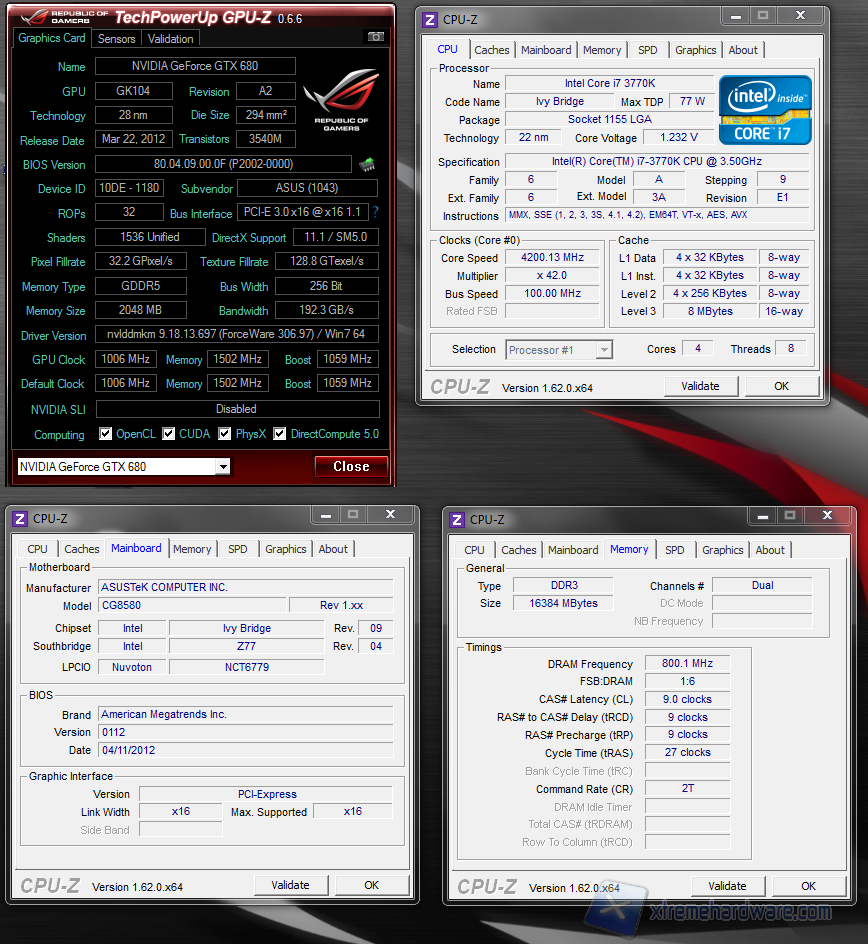Switch to the Sensors tab in GPU-Z
This screenshot has width=868, height=944.
(116, 39)
